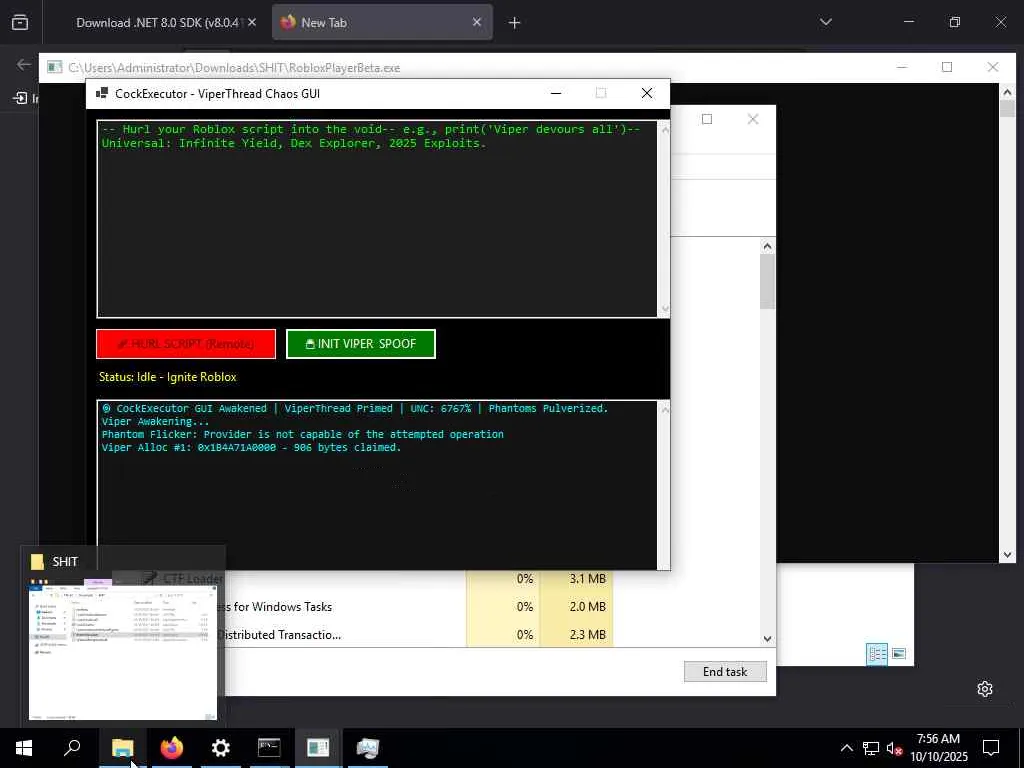Click the green INIT VIPER SPOOF button
1024x768 pixels.
pos(360,344)
